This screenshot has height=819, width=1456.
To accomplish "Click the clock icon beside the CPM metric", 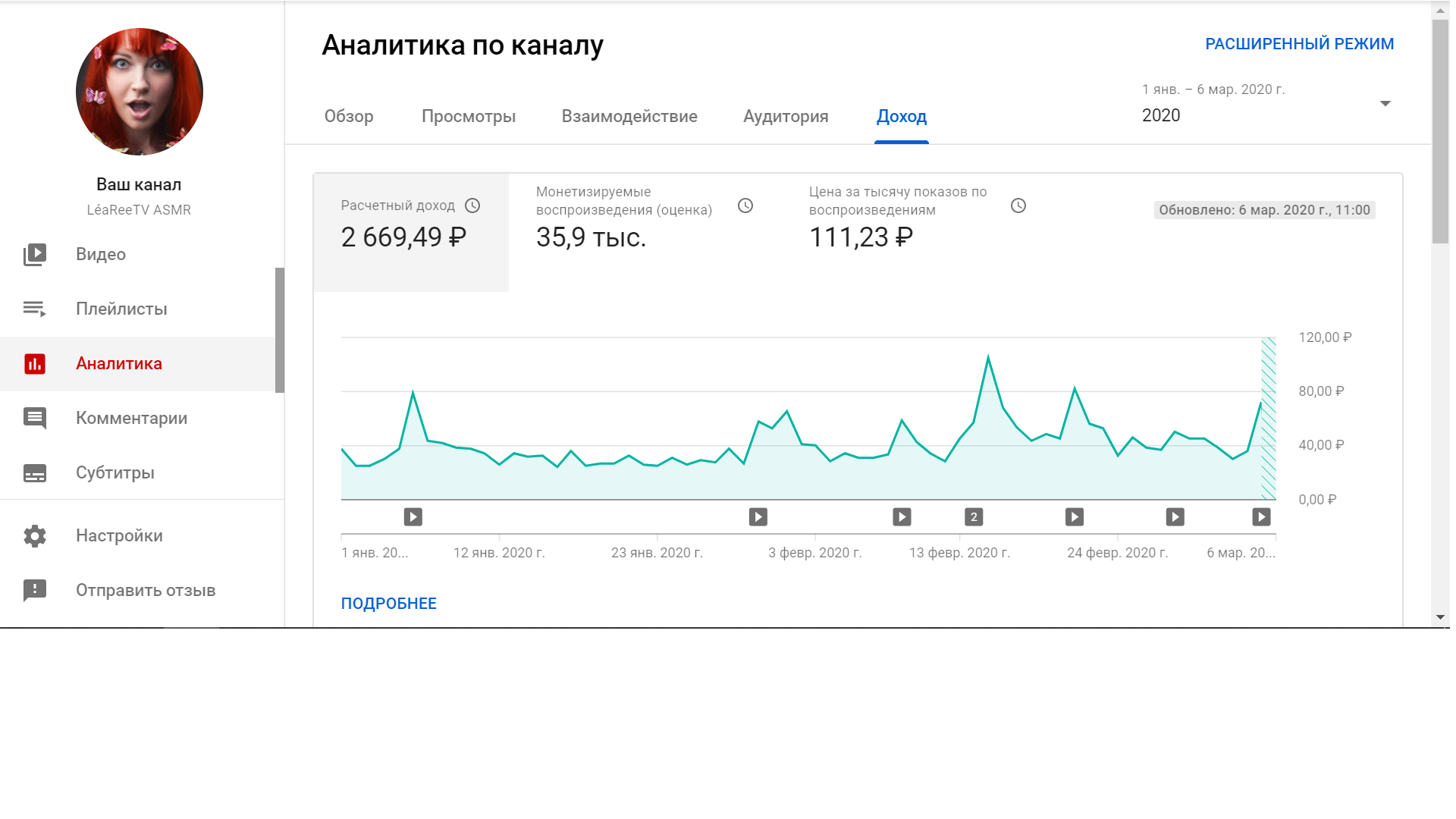I will [1018, 205].
